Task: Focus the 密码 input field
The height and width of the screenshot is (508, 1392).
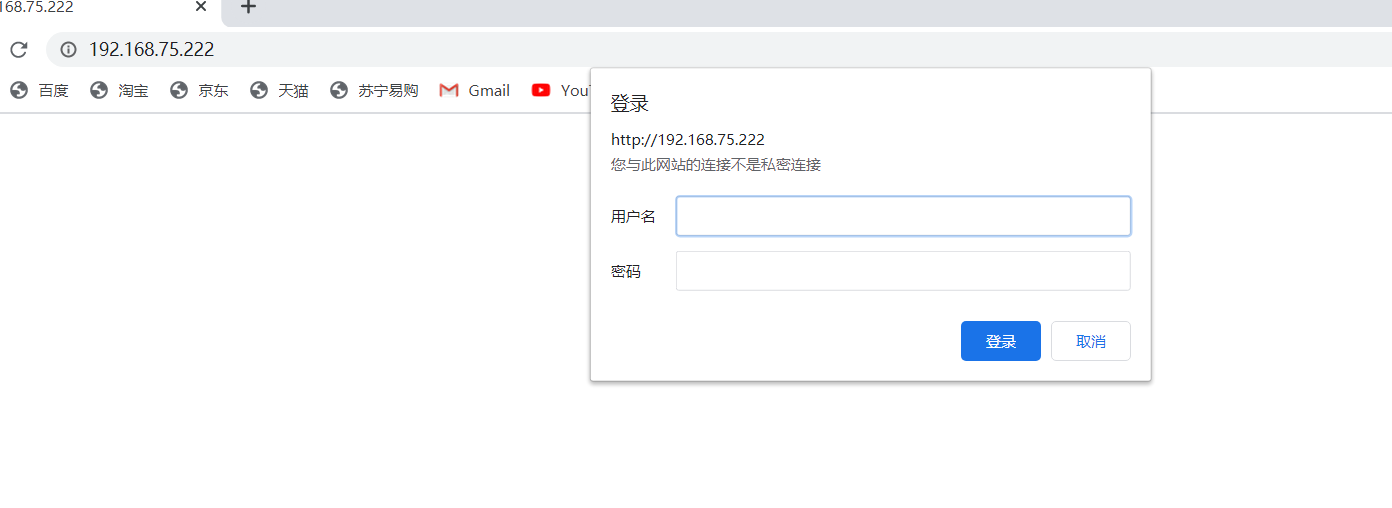Action: coord(903,271)
